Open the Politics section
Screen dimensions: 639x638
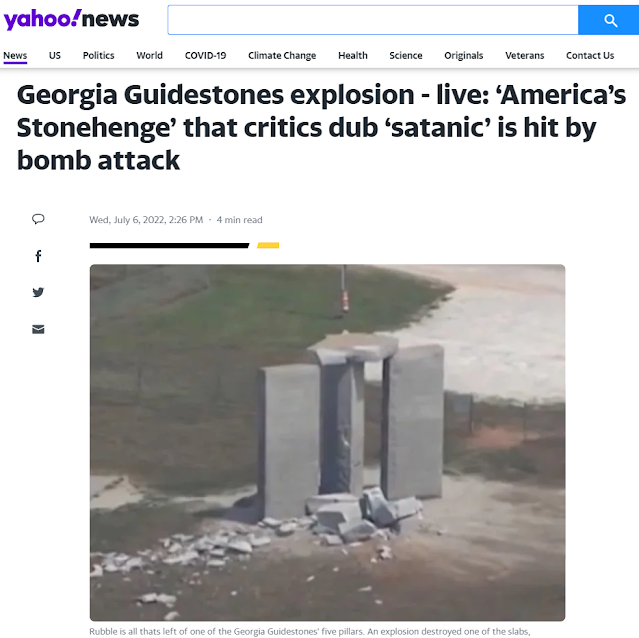click(99, 55)
